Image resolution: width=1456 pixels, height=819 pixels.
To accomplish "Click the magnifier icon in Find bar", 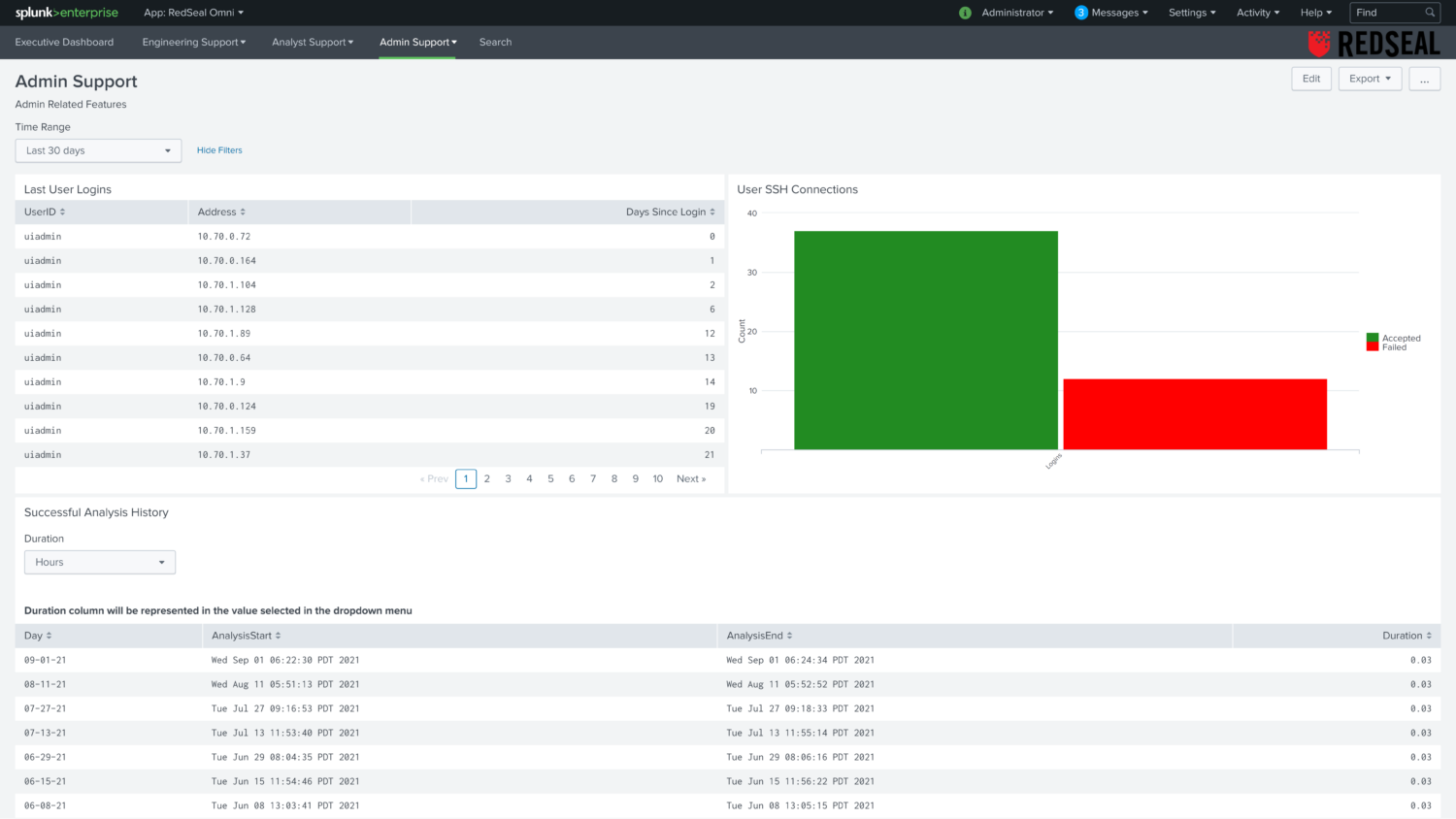I will pyautogui.click(x=1429, y=13).
